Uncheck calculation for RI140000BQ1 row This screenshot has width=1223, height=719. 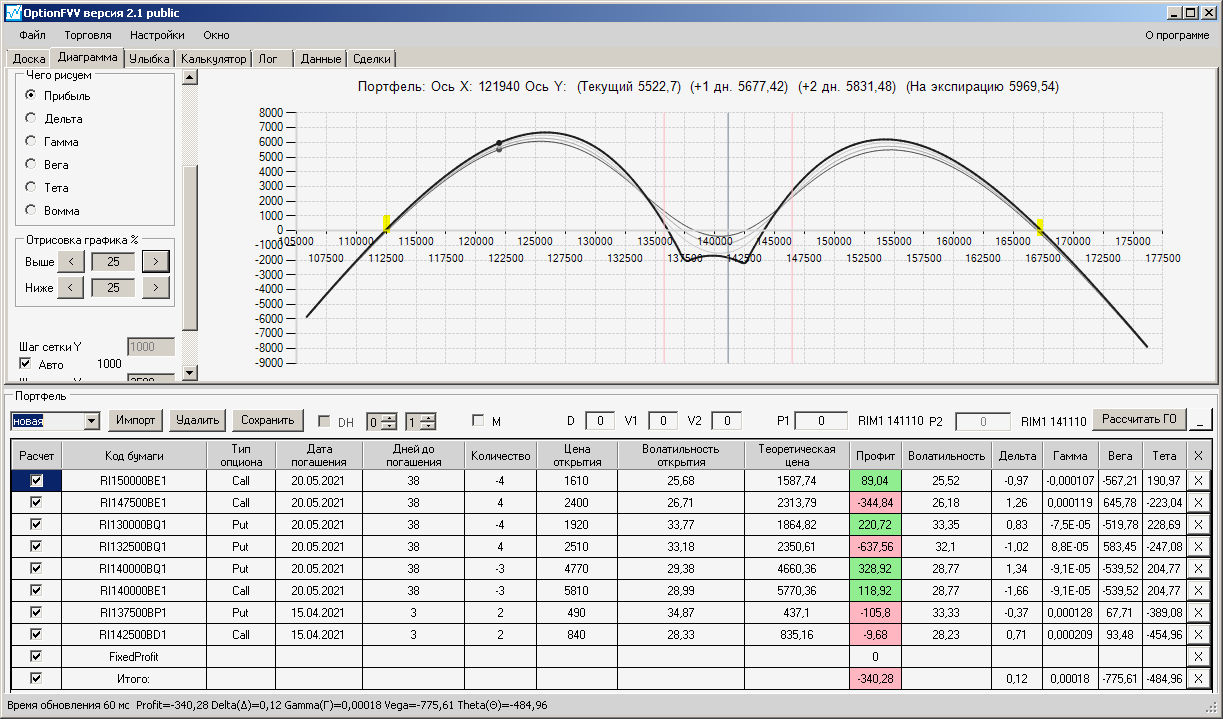[x=37, y=568]
